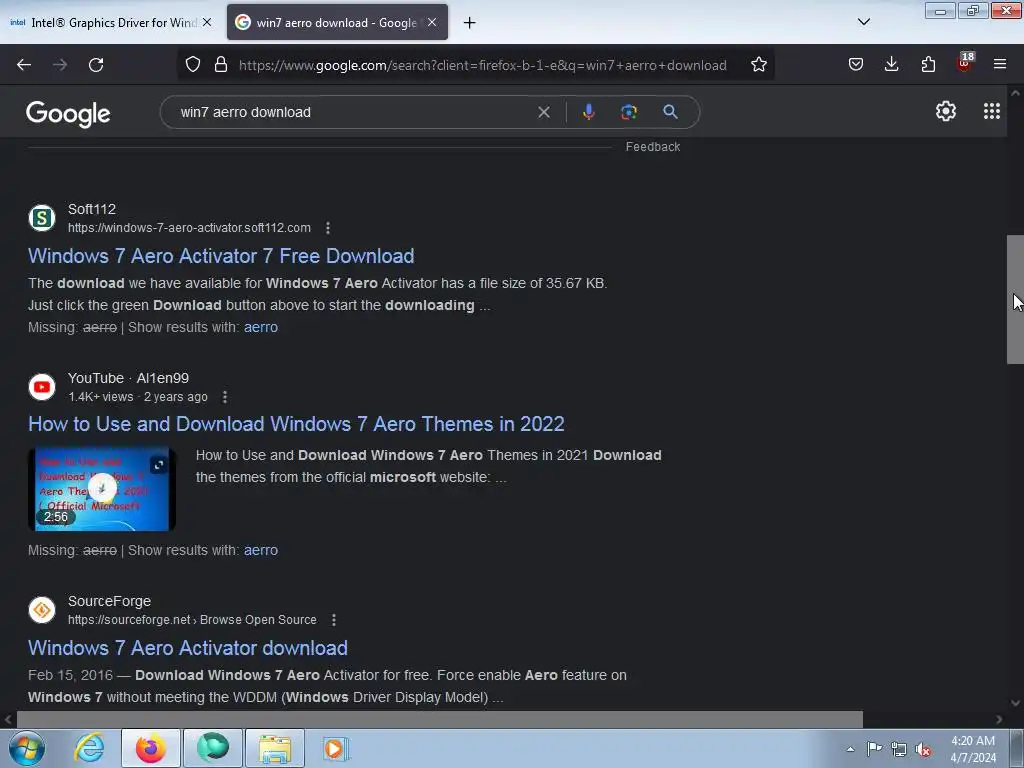Bookmark this page with the star

(x=758, y=64)
